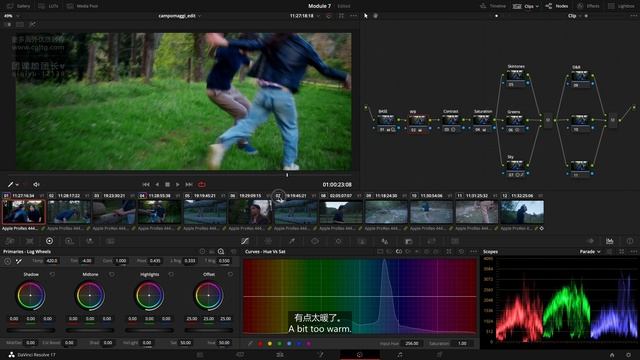640x360 pixels.
Task: Open the Qualifier eyedropper palette
Action: pos(291,241)
